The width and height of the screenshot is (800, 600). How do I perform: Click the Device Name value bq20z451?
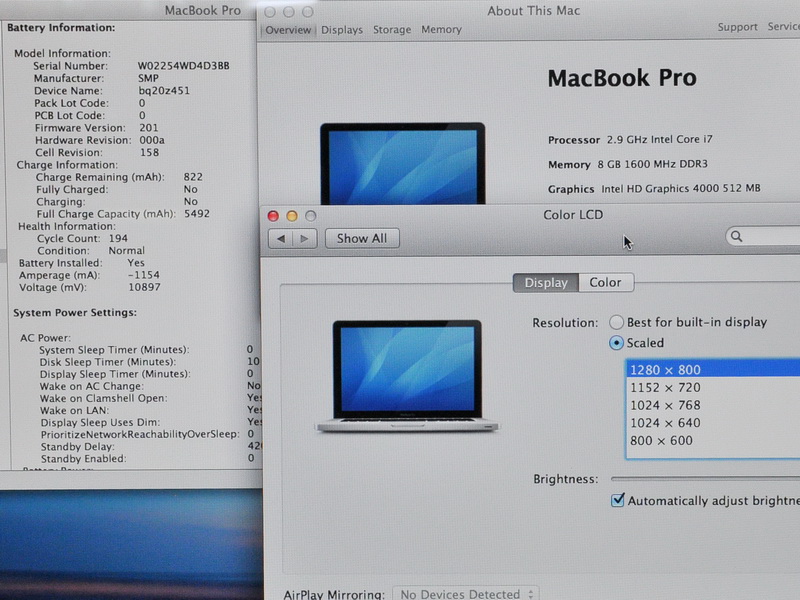pyautogui.click(x=164, y=91)
